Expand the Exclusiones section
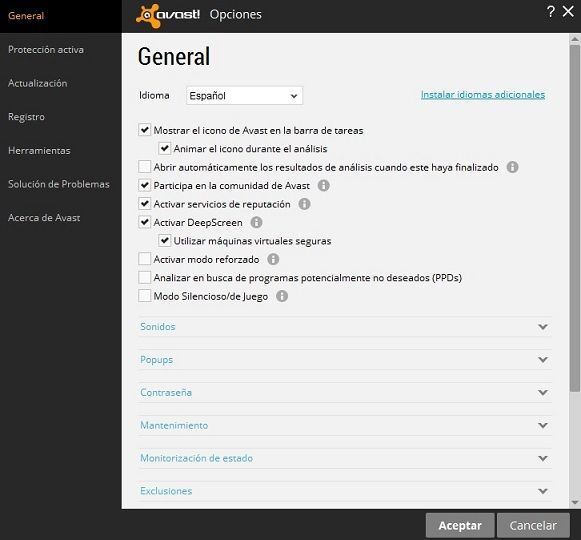The width and height of the screenshot is (581, 540). point(345,491)
